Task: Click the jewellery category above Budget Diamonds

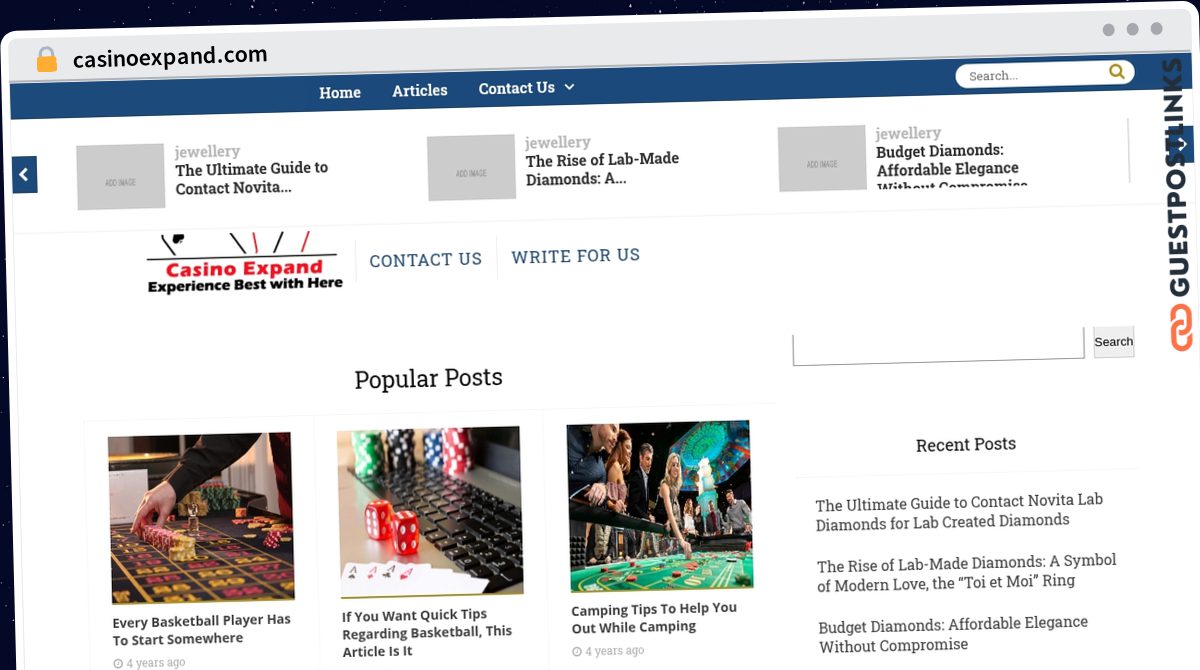Action: tap(908, 133)
